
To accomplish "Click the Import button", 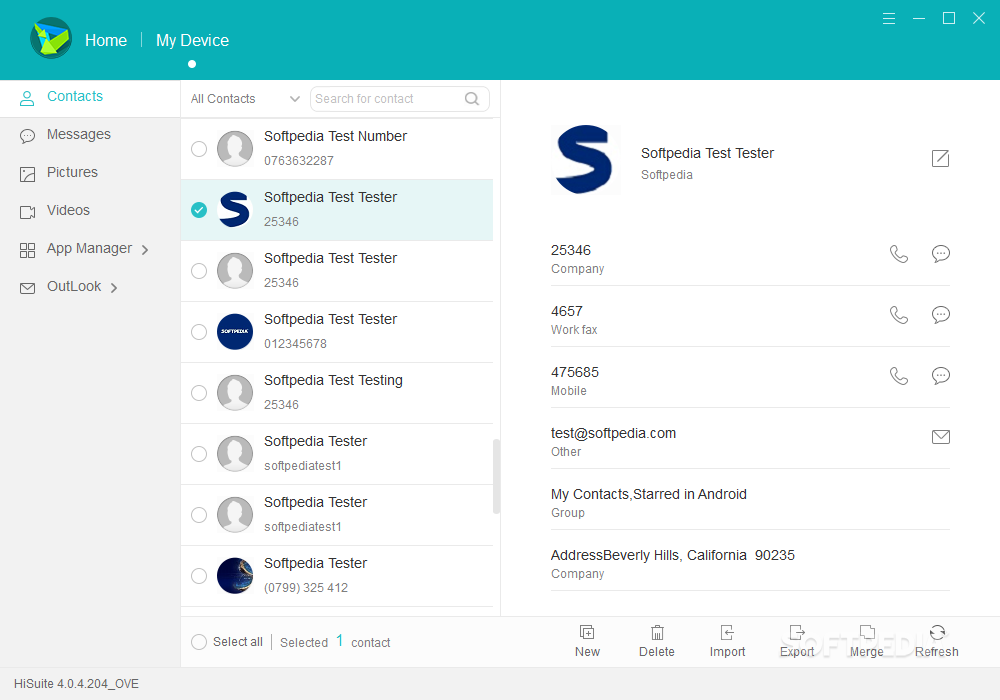I will (x=727, y=641).
